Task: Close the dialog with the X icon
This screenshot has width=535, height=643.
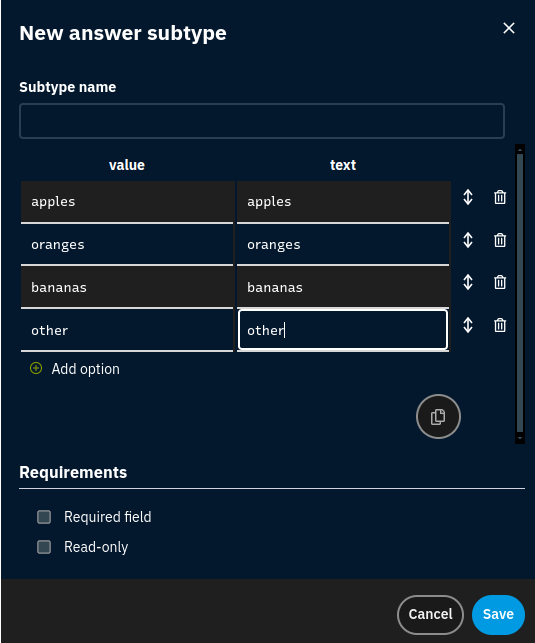Action: (509, 28)
